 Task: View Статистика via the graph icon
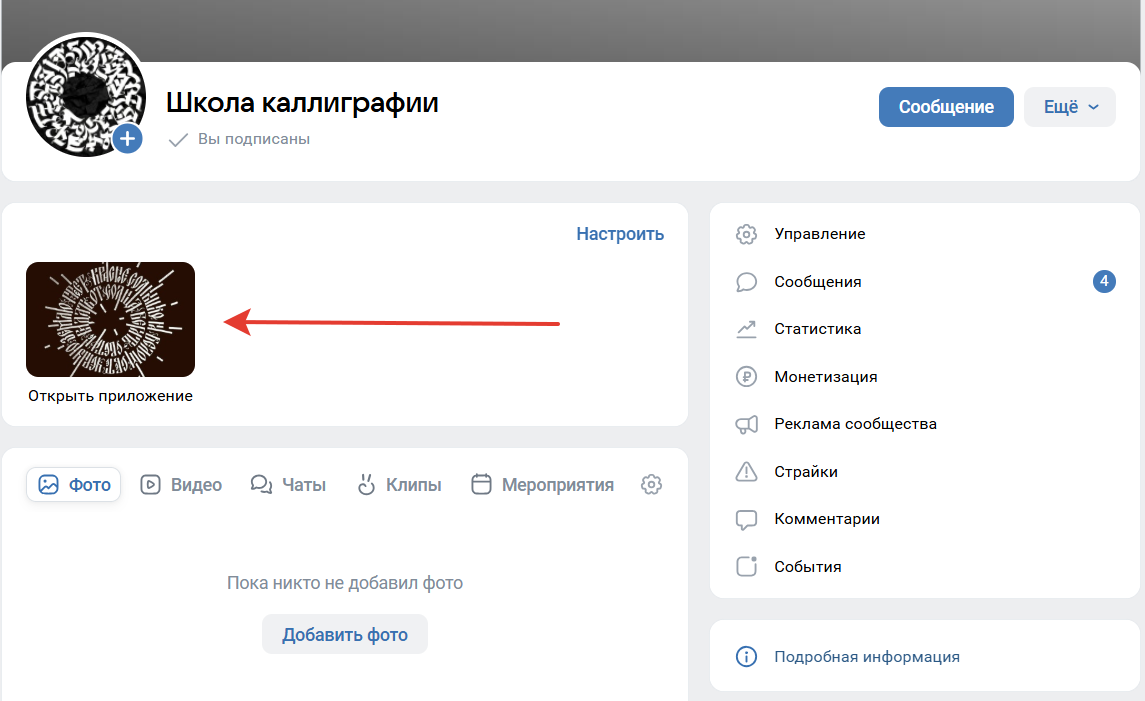point(745,328)
